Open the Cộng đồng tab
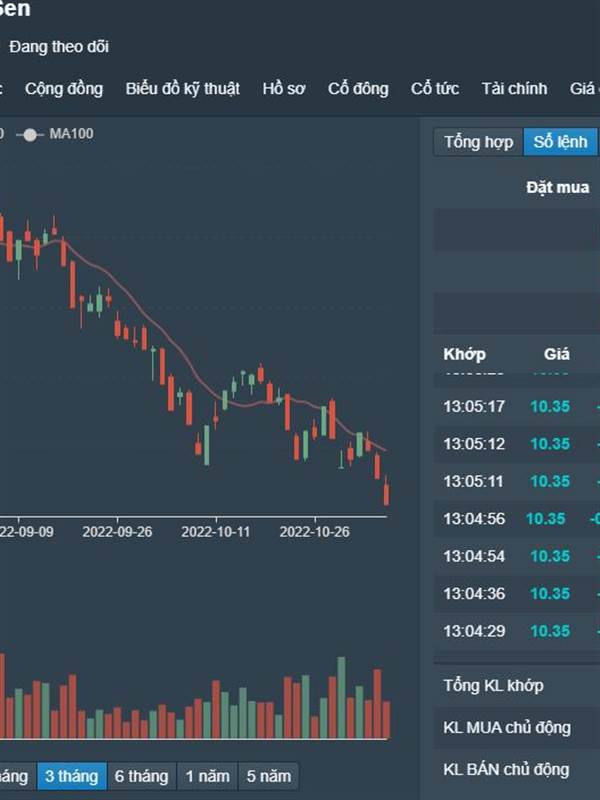The width and height of the screenshot is (600, 800). coord(64,89)
